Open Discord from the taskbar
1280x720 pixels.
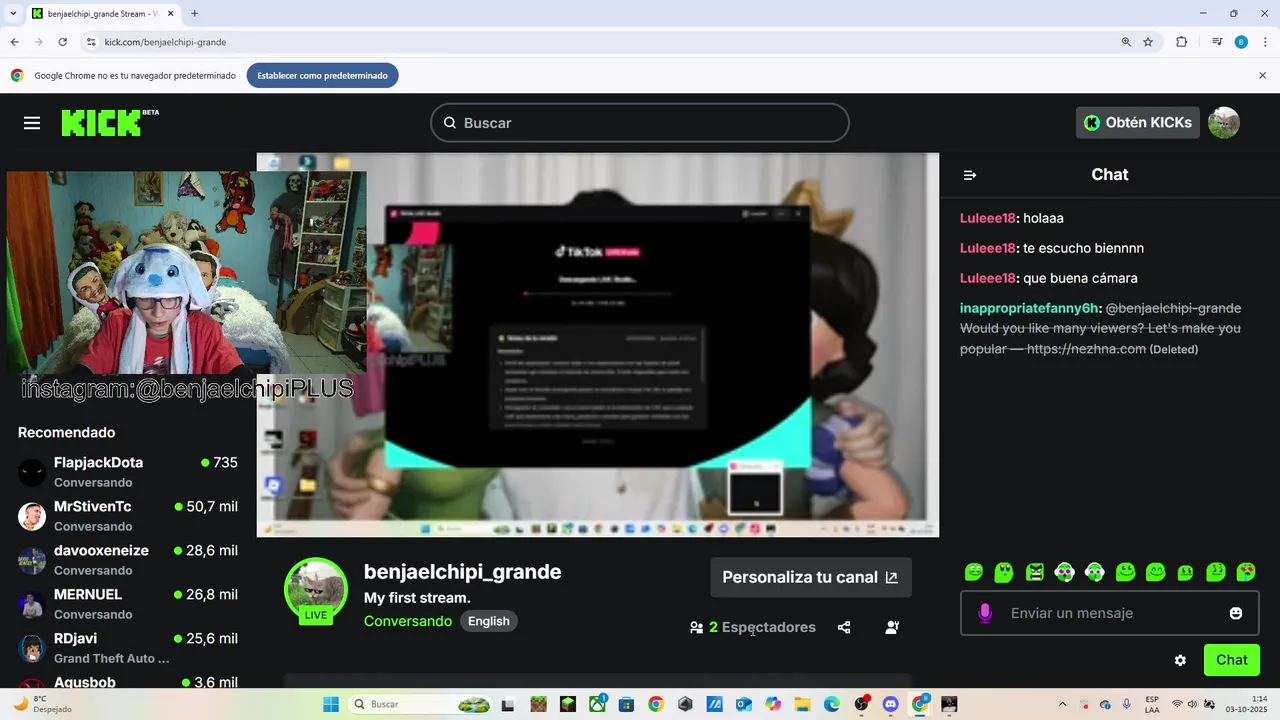890,704
